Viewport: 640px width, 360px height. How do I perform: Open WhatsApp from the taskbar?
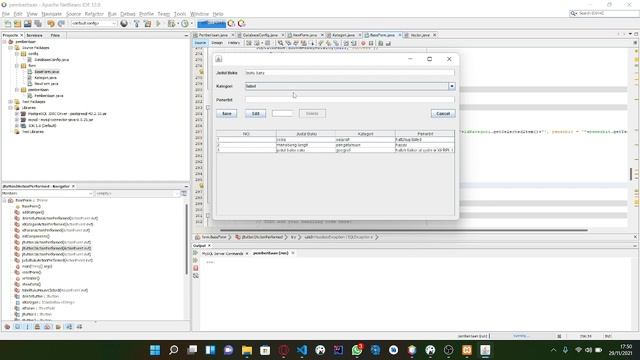pyautogui.click(x=357, y=350)
